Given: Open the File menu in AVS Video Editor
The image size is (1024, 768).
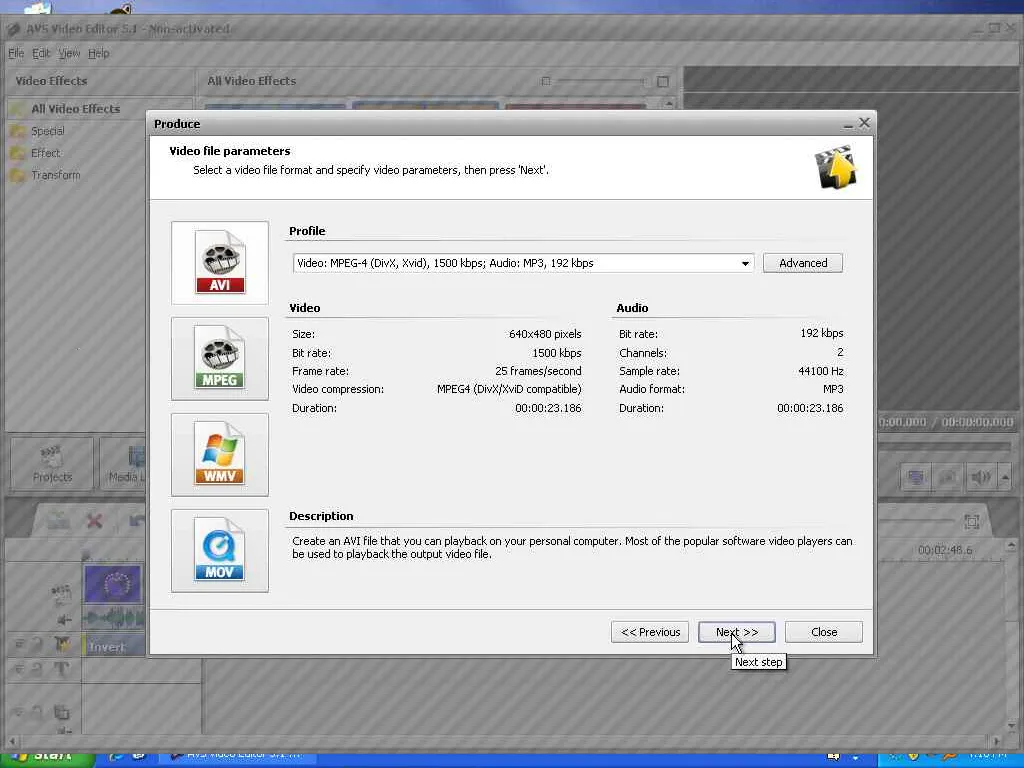Looking at the screenshot, I should [x=16, y=54].
